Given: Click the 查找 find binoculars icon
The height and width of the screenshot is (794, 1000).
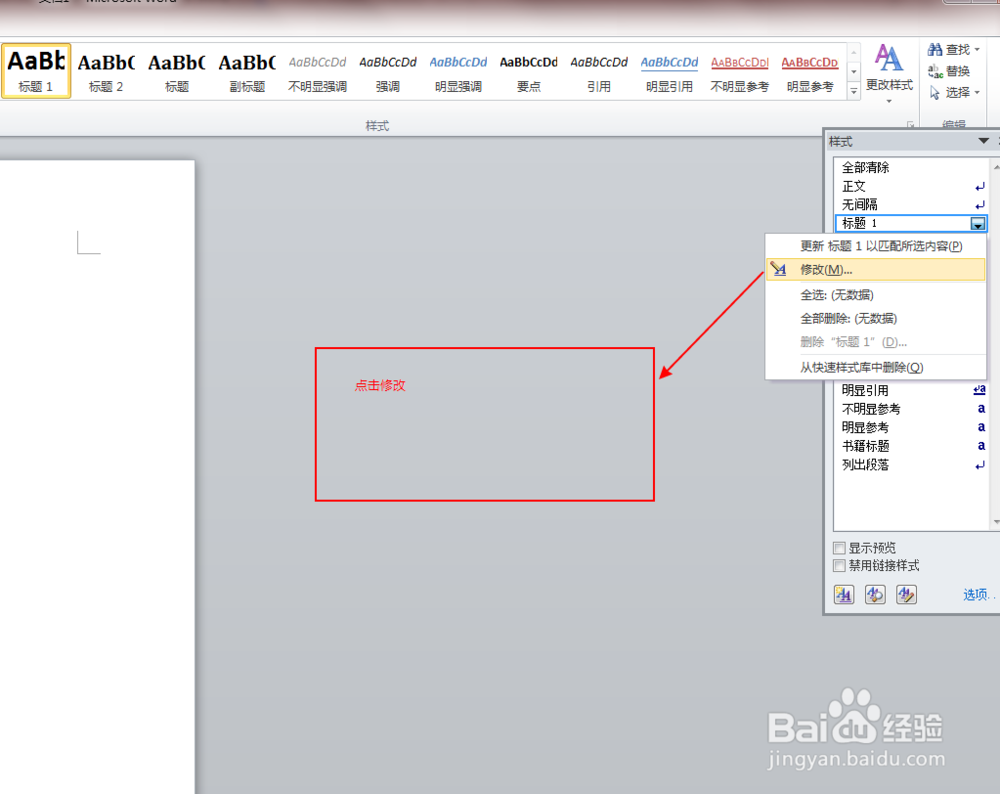Looking at the screenshot, I should click(x=935, y=50).
